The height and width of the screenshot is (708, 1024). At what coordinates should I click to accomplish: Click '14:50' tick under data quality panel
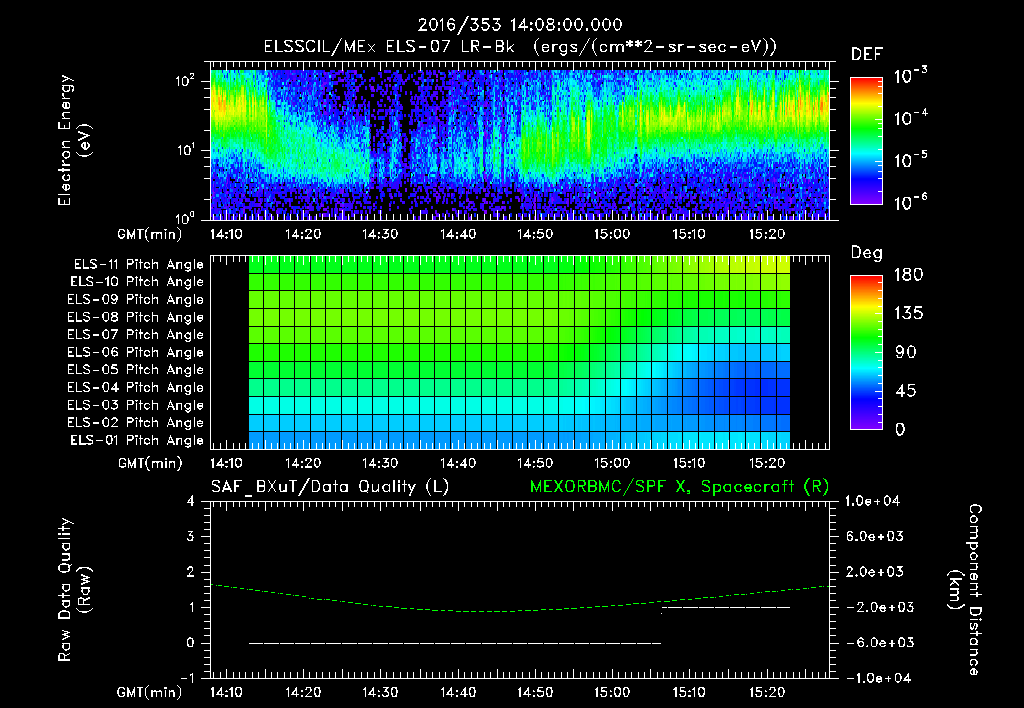pyautogui.click(x=535, y=692)
